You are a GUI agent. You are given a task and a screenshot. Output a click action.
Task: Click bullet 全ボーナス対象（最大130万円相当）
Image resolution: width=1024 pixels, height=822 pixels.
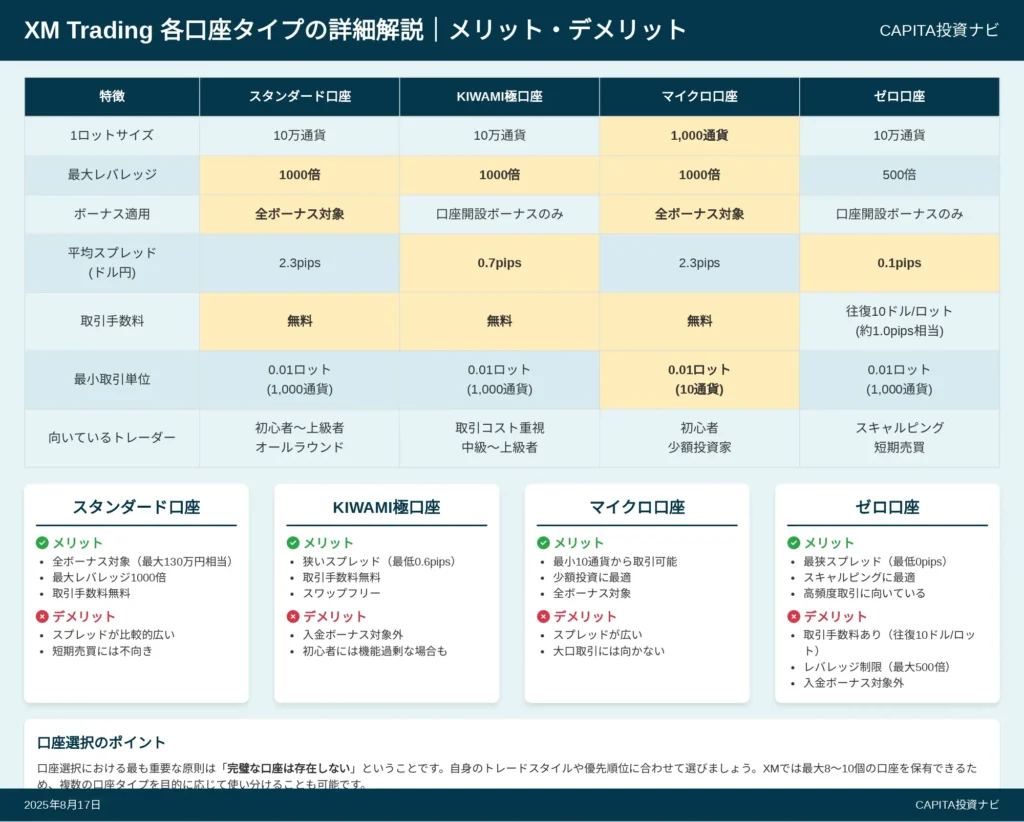point(144,561)
